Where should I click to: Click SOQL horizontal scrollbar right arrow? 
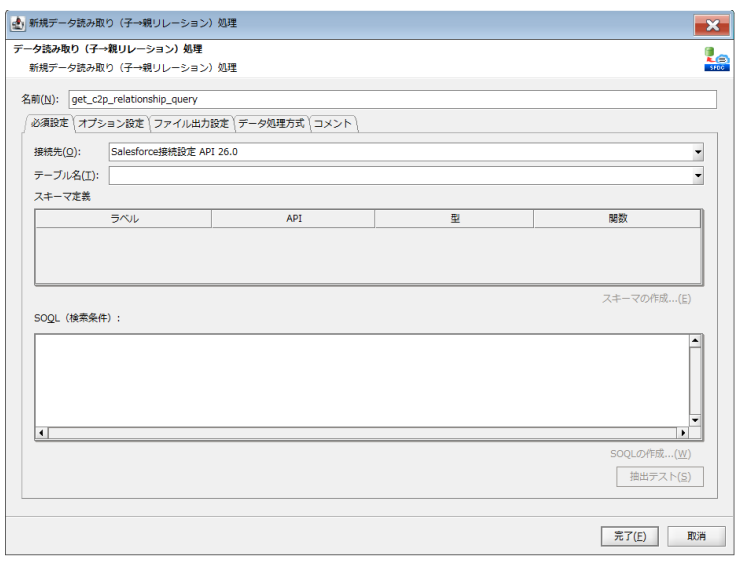[x=683, y=433]
